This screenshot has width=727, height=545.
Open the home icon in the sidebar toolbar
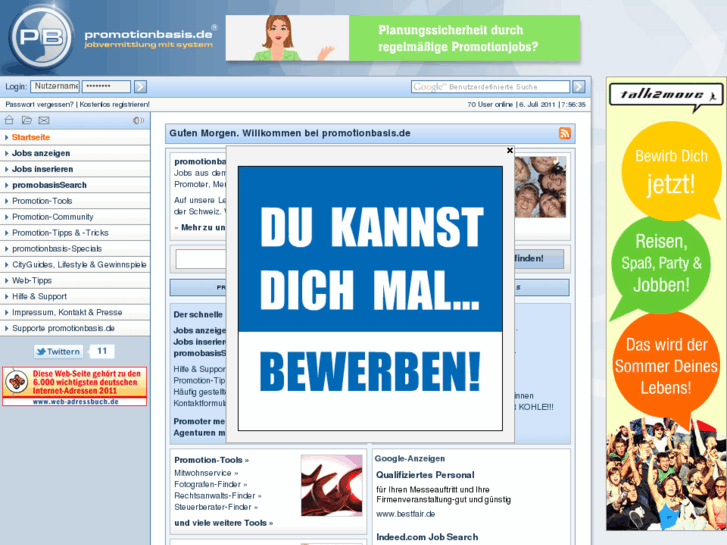click(x=9, y=121)
